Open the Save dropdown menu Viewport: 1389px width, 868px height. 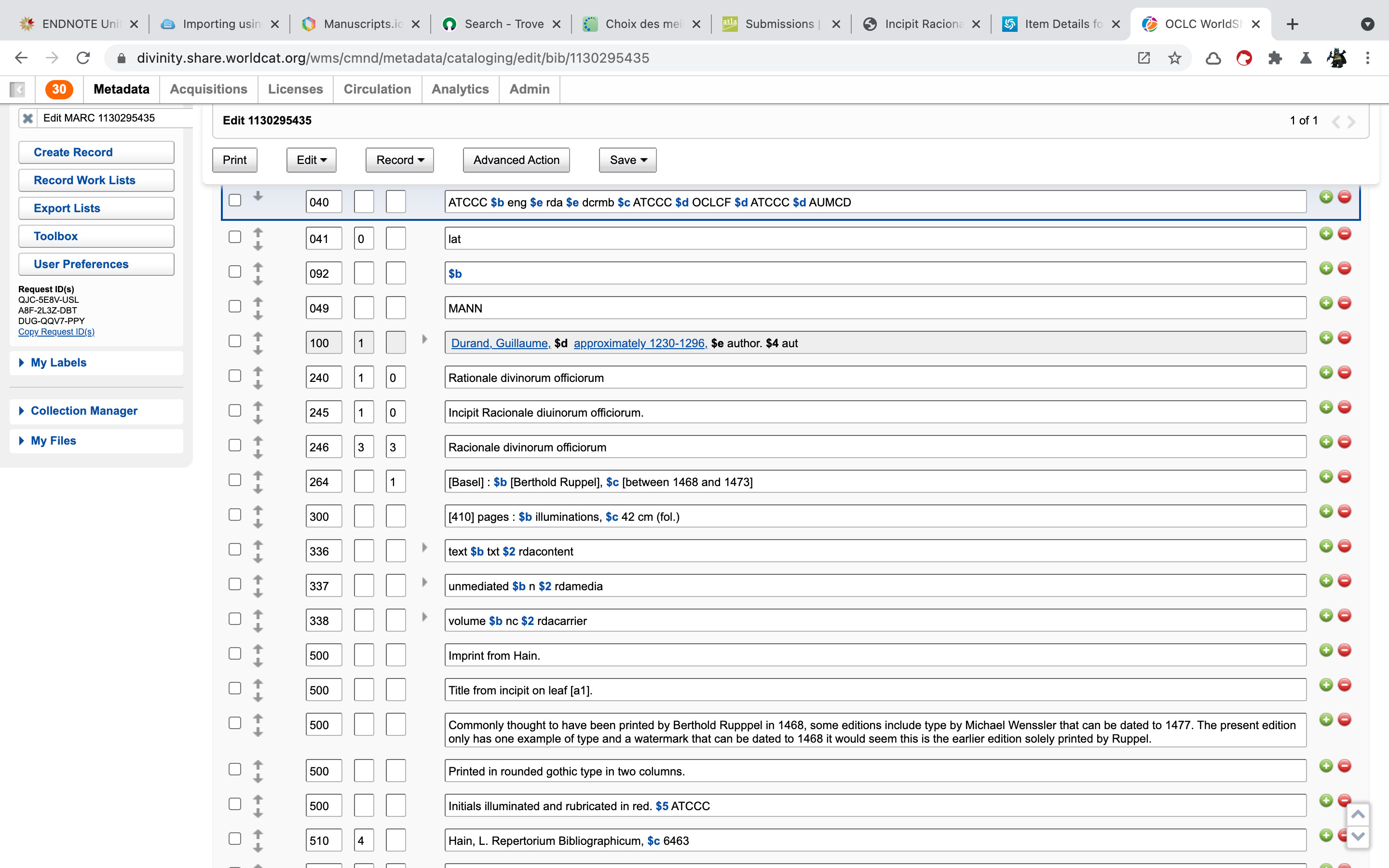click(627, 160)
